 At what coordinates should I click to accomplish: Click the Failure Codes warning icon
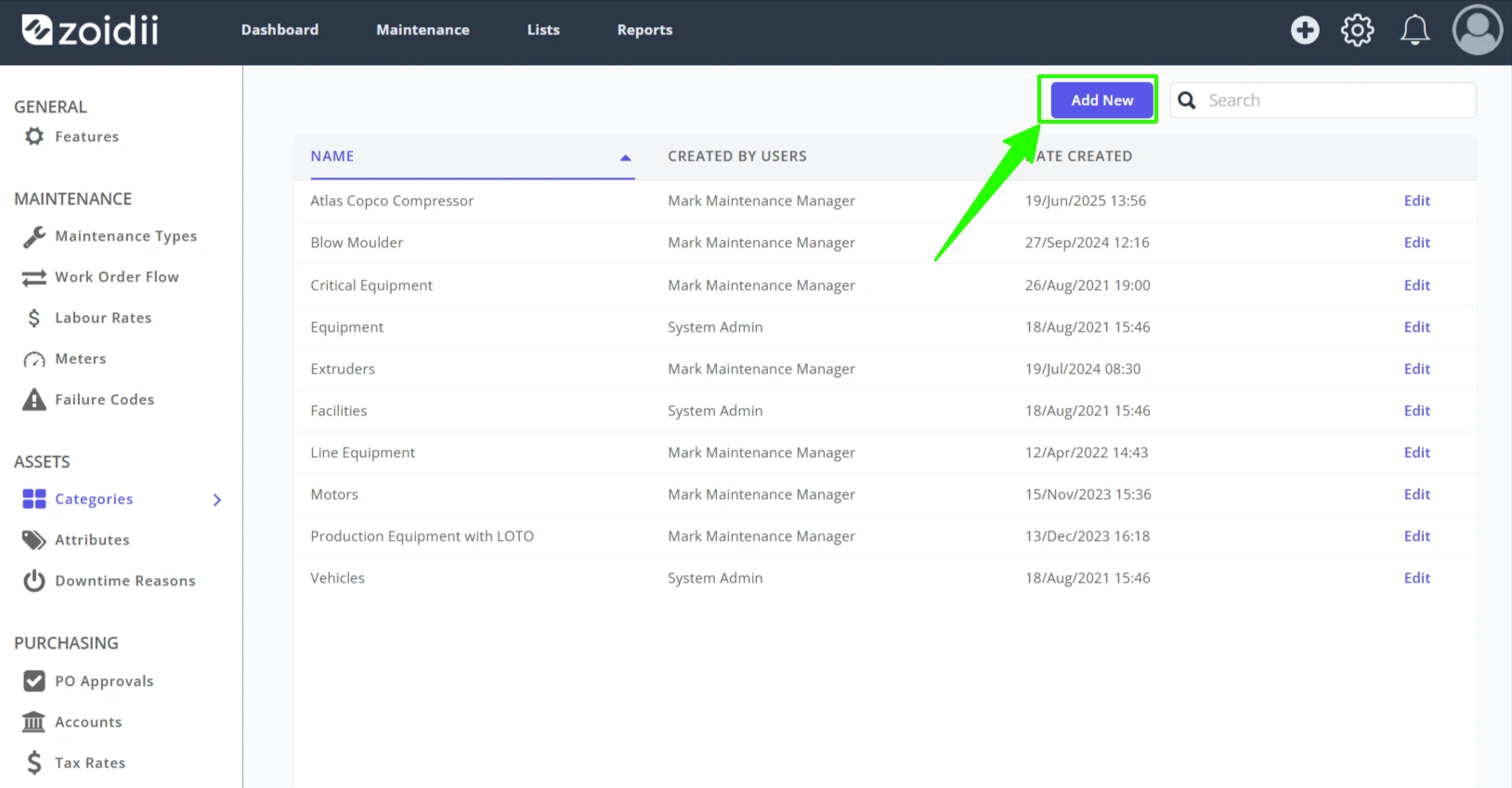(x=34, y=400)
